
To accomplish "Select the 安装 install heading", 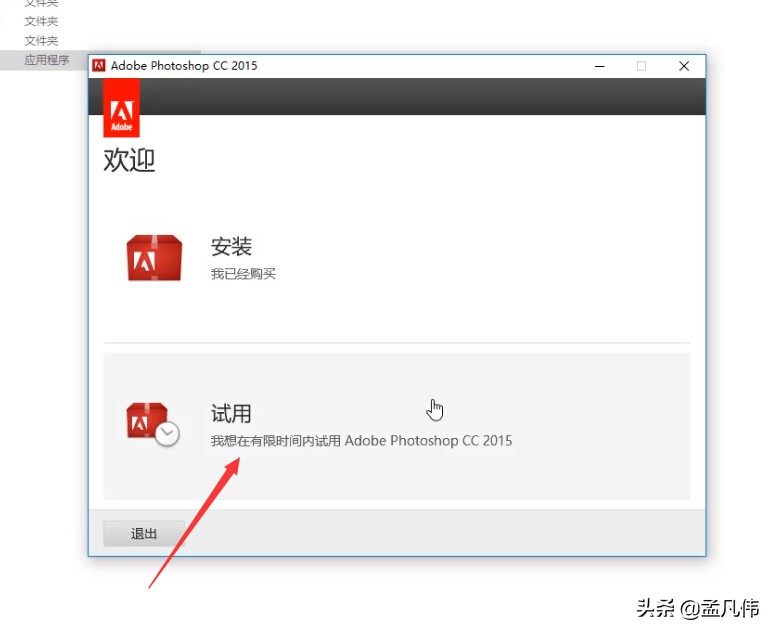I will coord(231,246).
